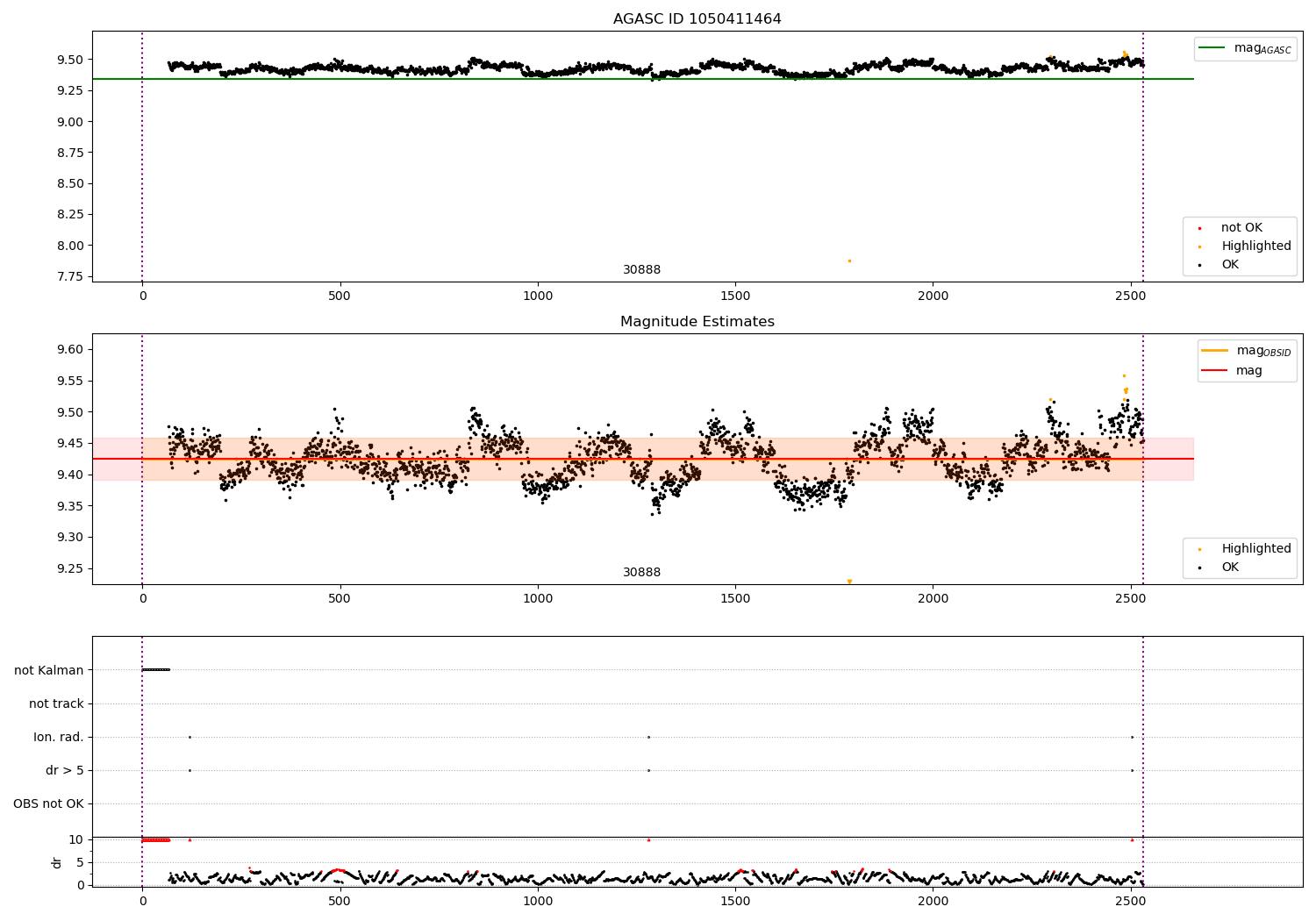This screenshot has height=921, width=1316.
Task: Click the 'Ion. rad.' point near 1280
Action: point(648,737)
